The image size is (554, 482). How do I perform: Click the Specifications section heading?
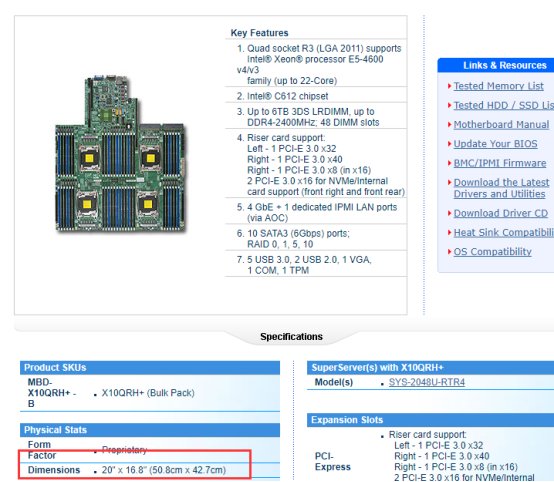[x=291, y=336]
